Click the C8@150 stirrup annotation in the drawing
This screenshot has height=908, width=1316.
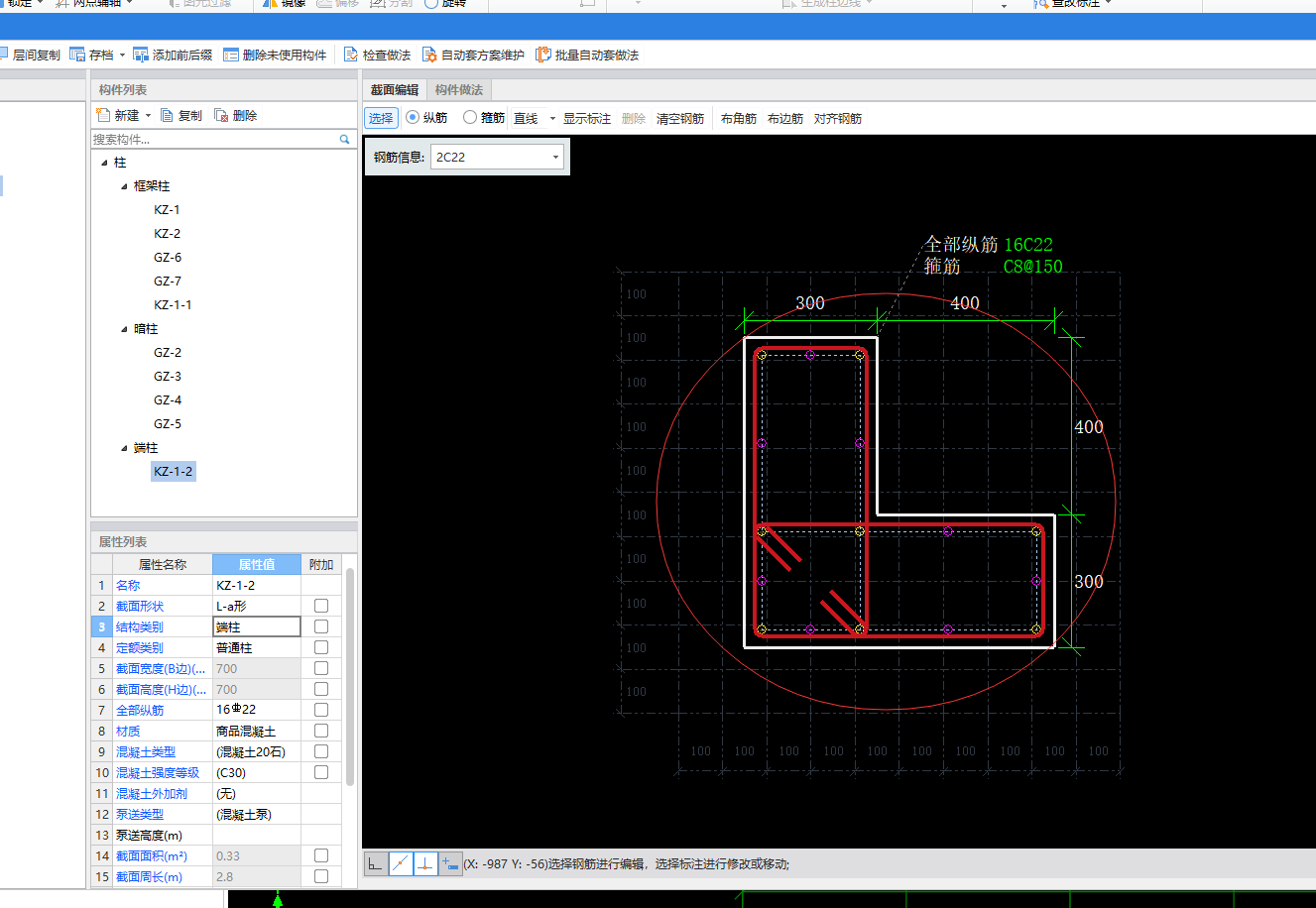(1032, 267)
